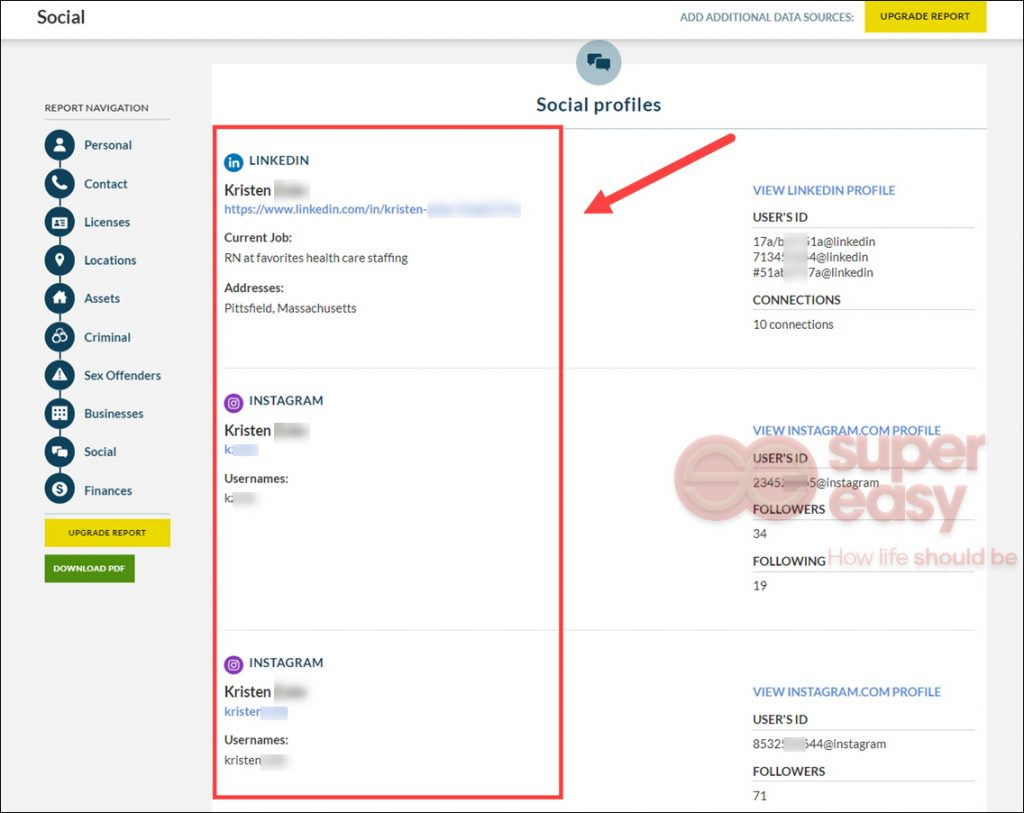The height and width of the screenshot is (813, 1024).
Task: Click the 'Social' page title
Action: (61, 17)
